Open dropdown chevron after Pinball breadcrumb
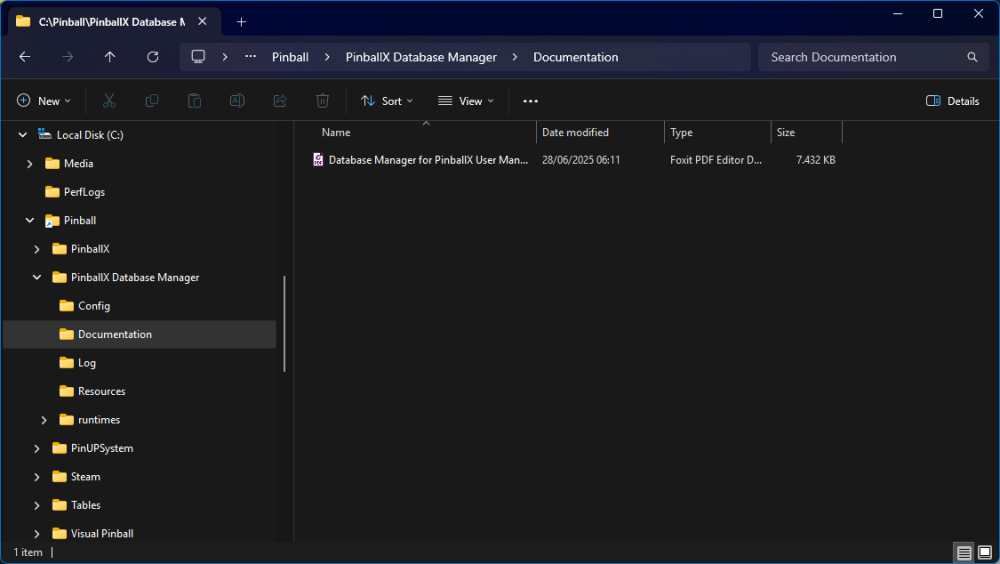1000x564 pixels. pos(327,57)
